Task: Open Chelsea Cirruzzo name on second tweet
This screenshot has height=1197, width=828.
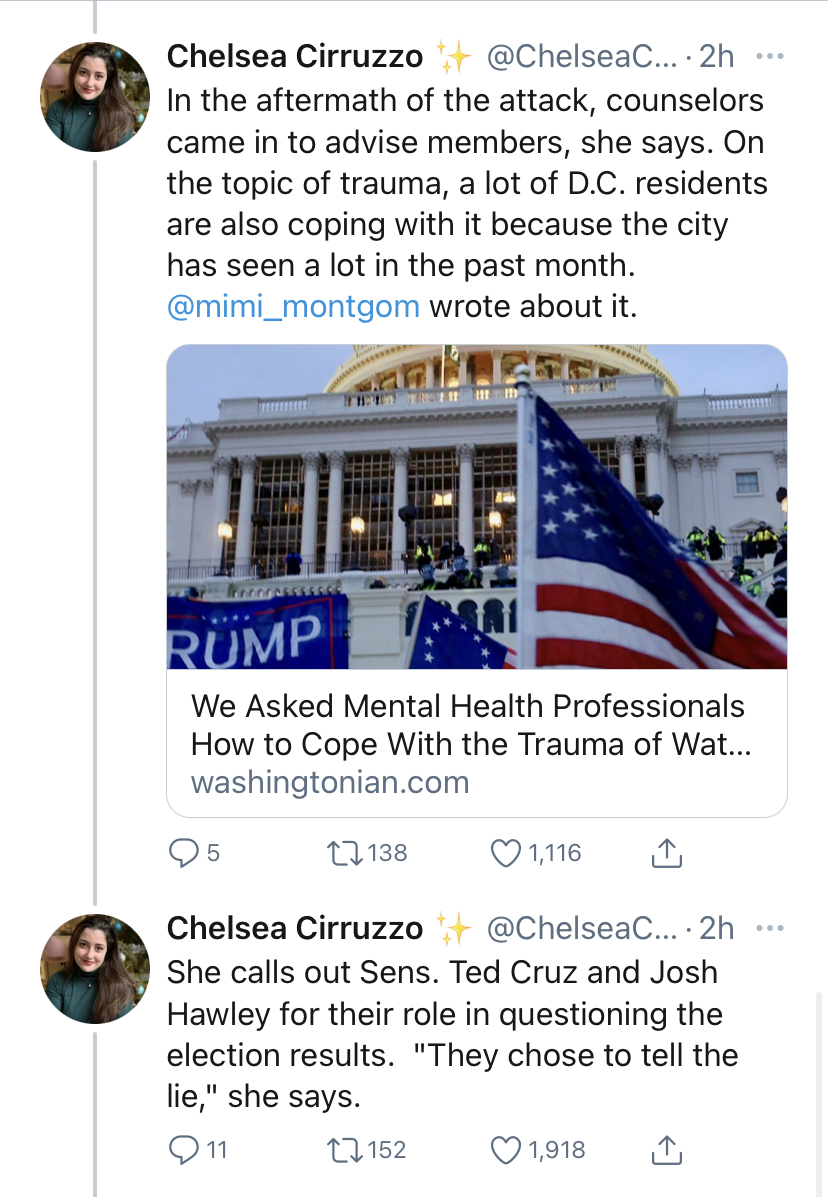Action: (295, 928)
